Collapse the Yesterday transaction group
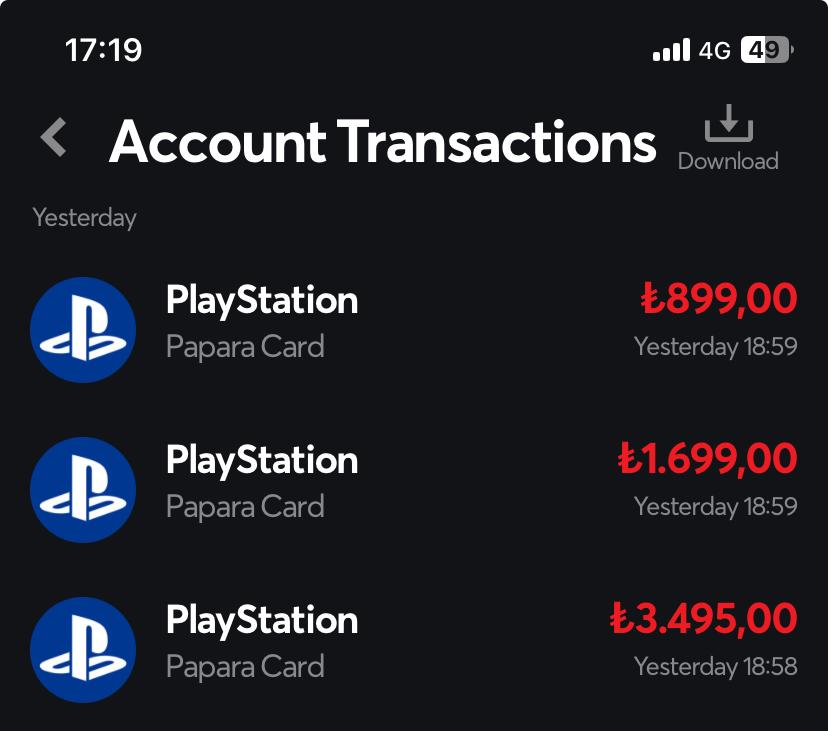828x731 pixels. 84,217
